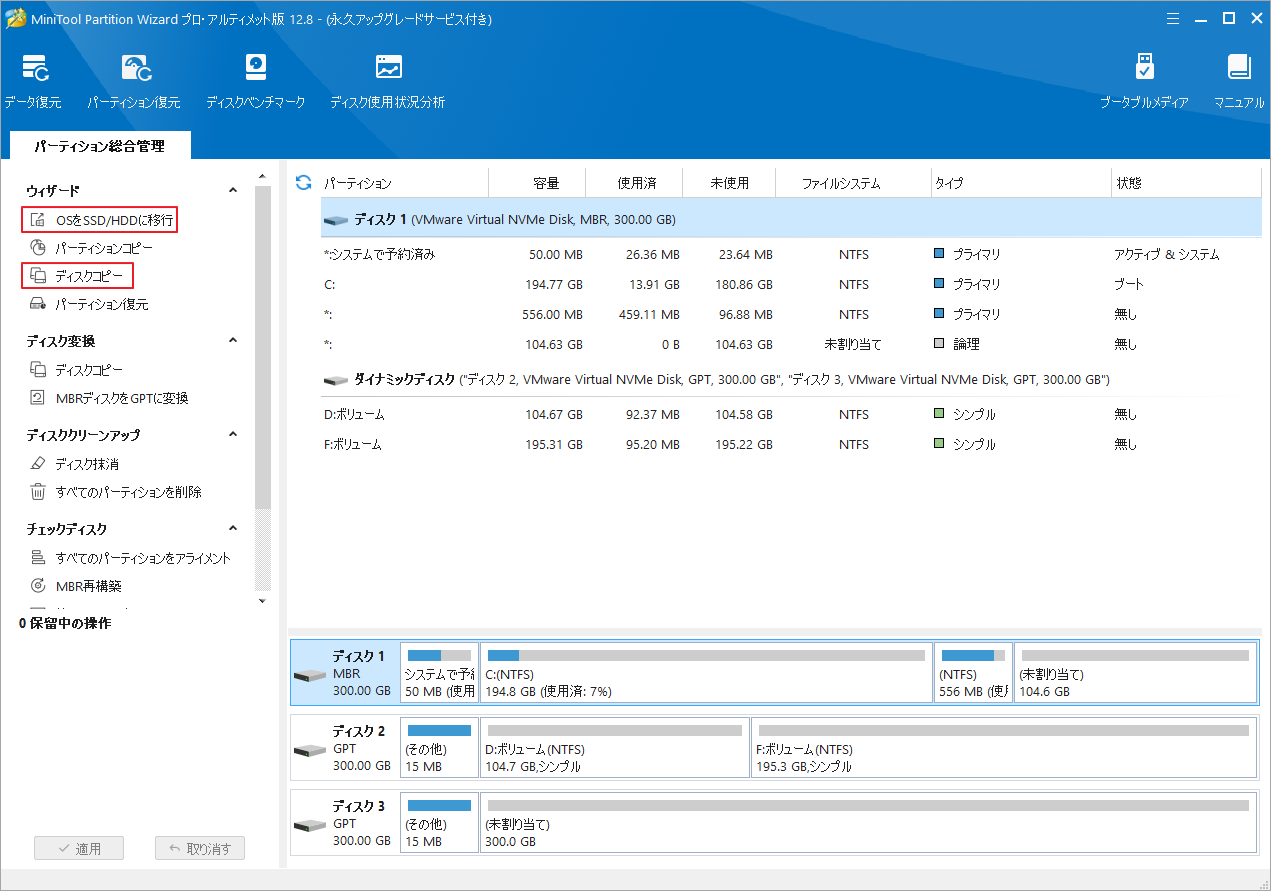Select the D:ボリューム 104.7 GB block in disk map
Image resolution: width=1271 pixels, height=891 pixels.
[x=615, y=748]
